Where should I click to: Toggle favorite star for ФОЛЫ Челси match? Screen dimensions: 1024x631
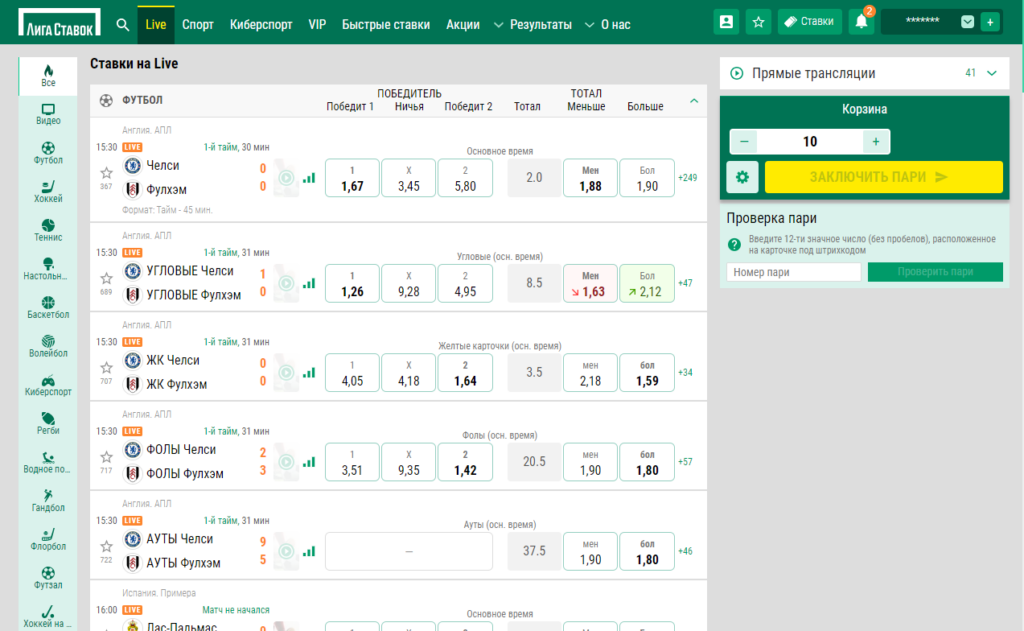(x=106, y=457)
